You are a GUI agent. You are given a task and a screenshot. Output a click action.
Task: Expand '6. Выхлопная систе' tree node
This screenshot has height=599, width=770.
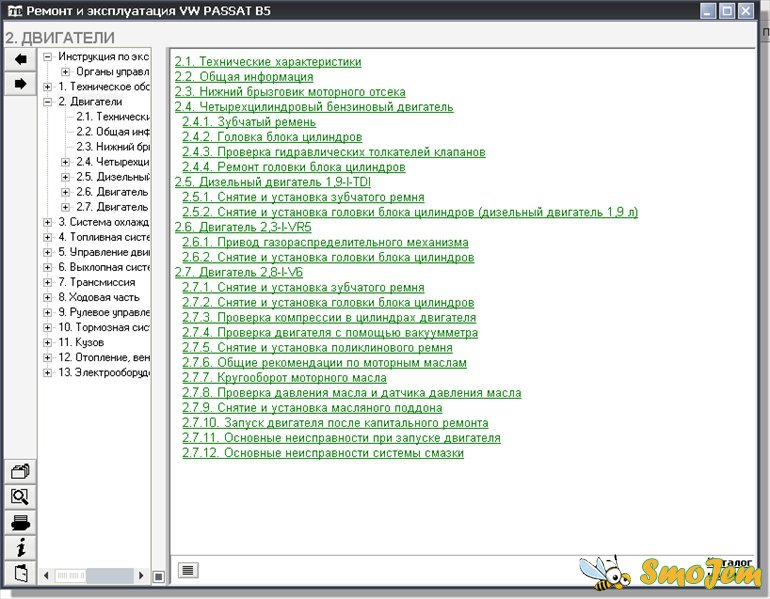[48, 267]
